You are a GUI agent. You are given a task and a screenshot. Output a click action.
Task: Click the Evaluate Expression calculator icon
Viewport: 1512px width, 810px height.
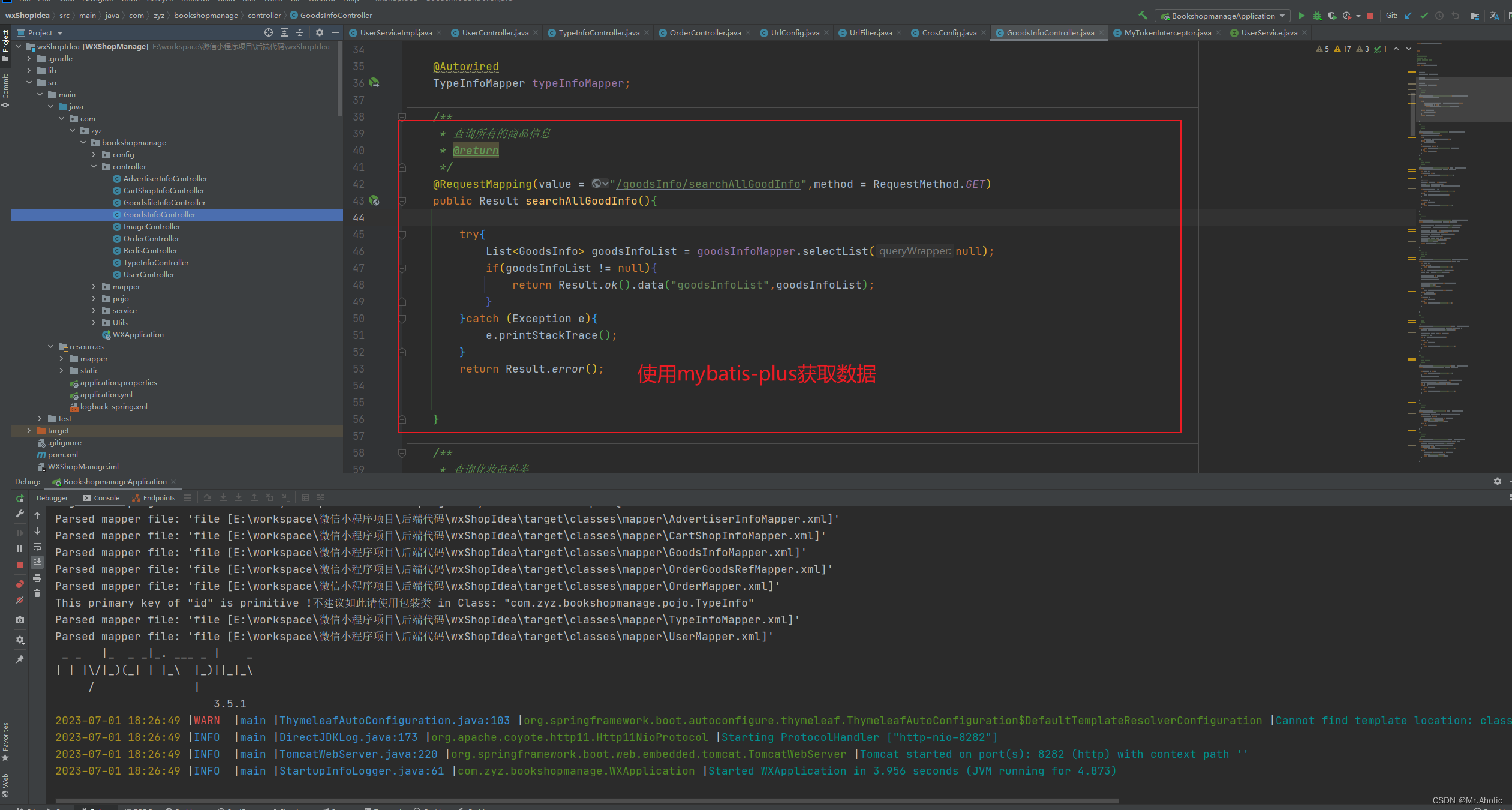(x=305, y=497)
